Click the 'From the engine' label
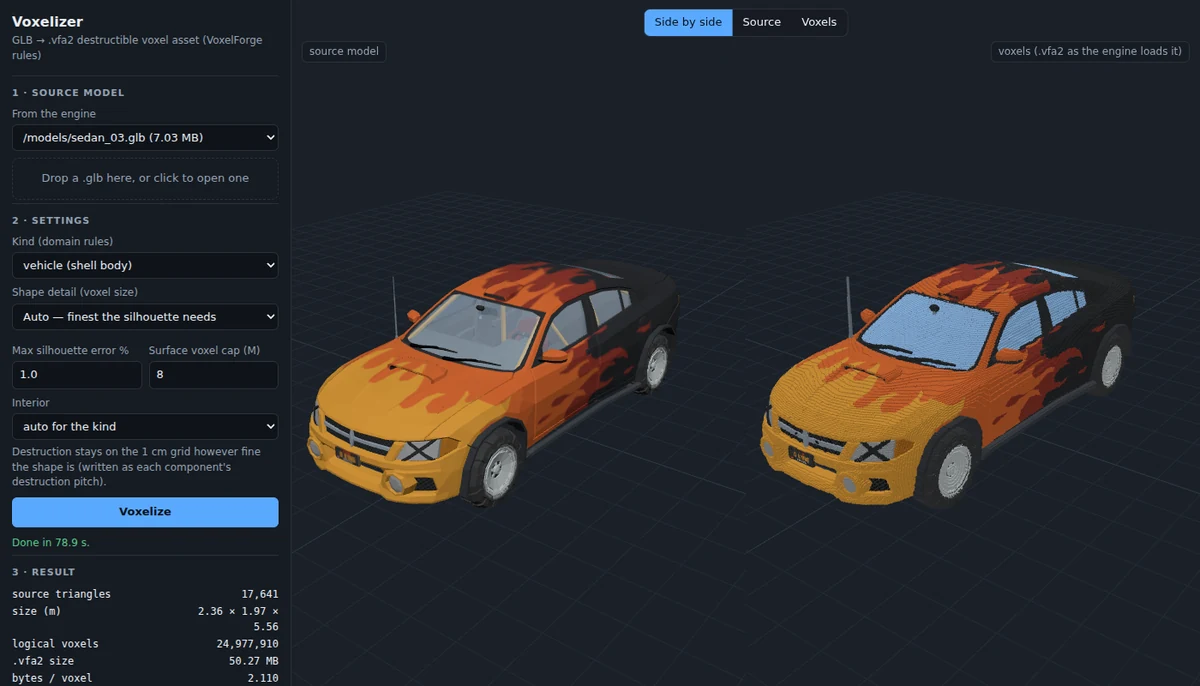This screenshot has width=1200, height=686. click(54, 114)
